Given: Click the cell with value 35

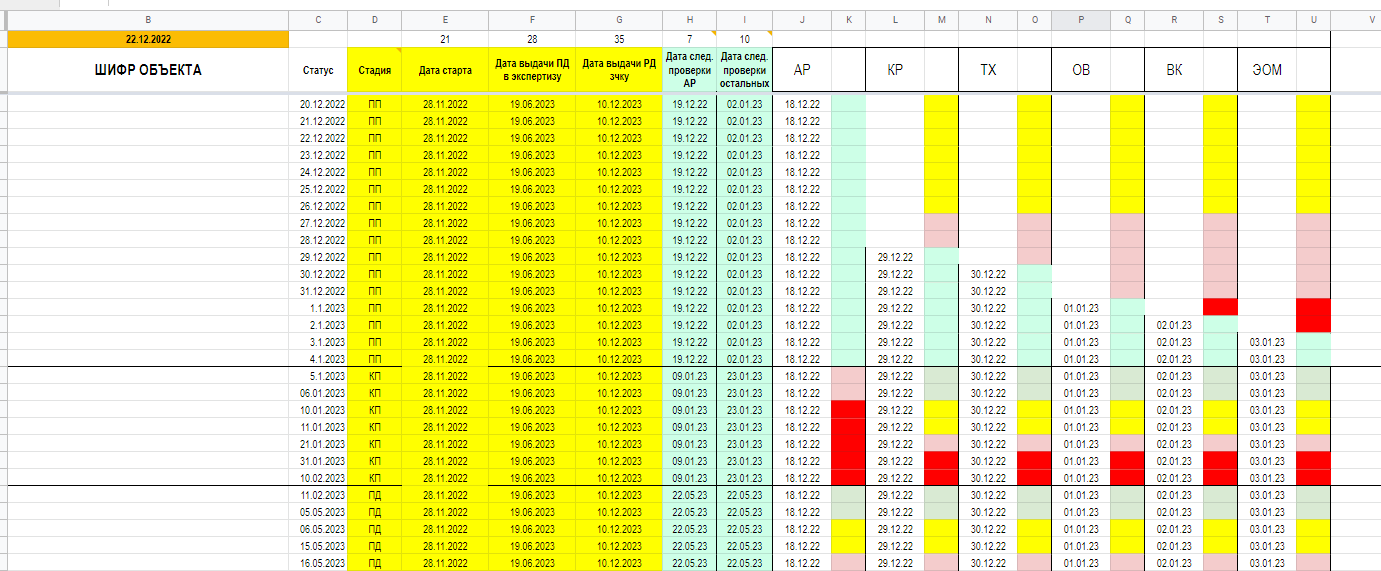Looking at the screenshot, I should (x=619, y=39).
